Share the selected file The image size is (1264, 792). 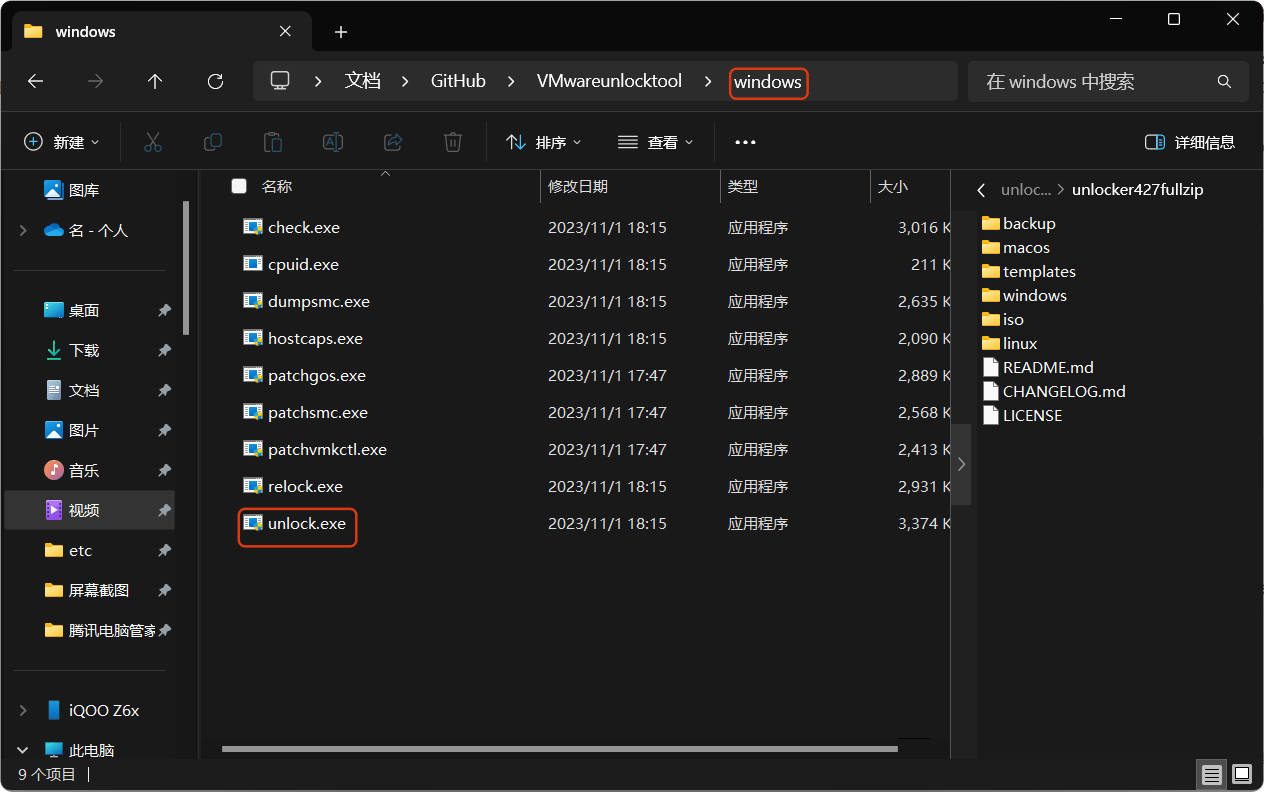pyautogui.click(x=392, y=142)
